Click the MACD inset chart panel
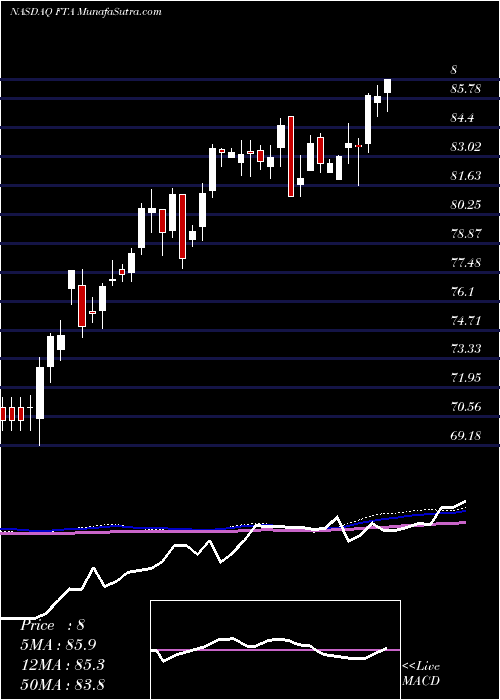Screen dimensions: 500x700 tap(275, 650)
